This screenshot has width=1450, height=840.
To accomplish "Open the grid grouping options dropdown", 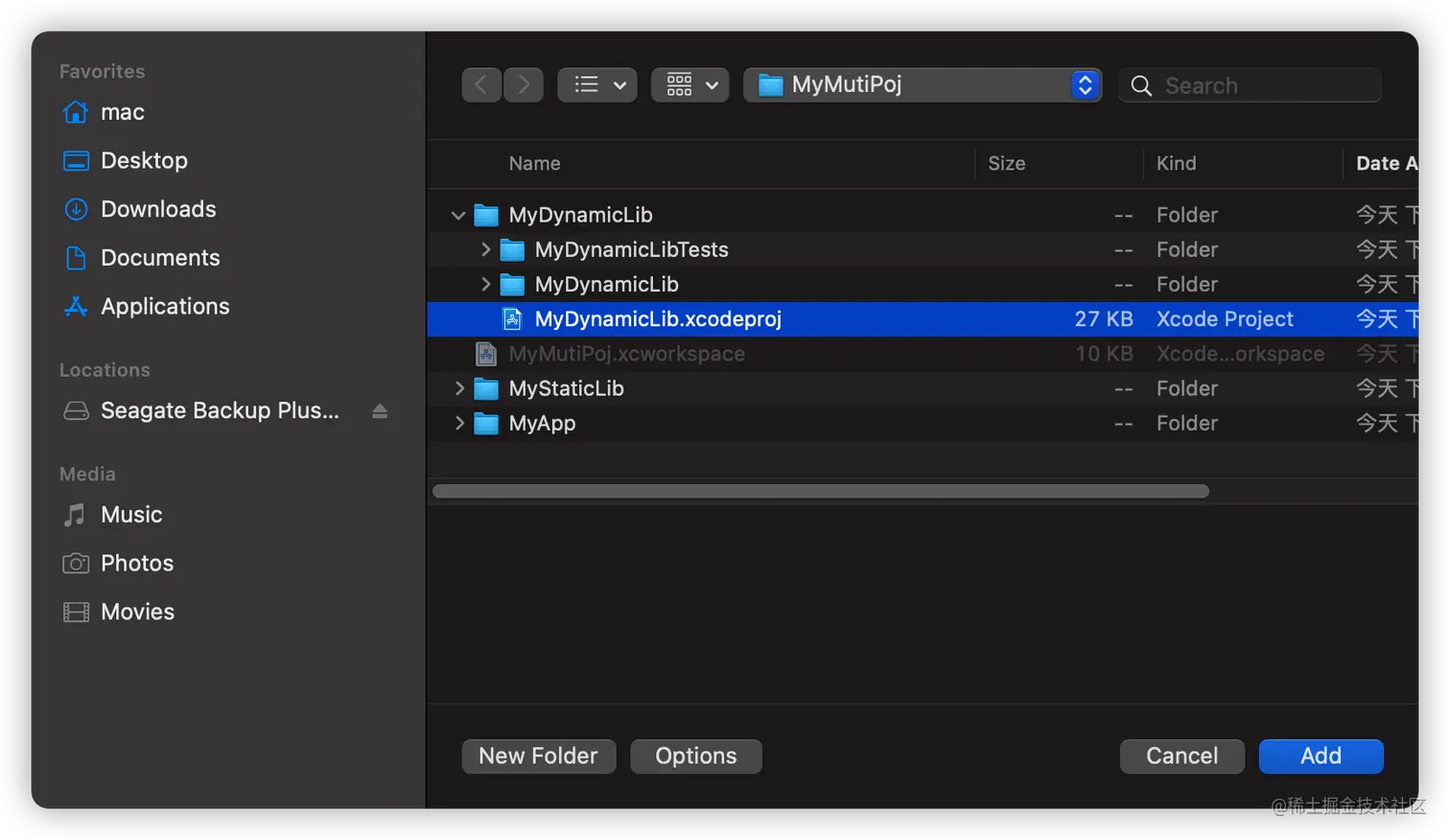I will point(690,85).
